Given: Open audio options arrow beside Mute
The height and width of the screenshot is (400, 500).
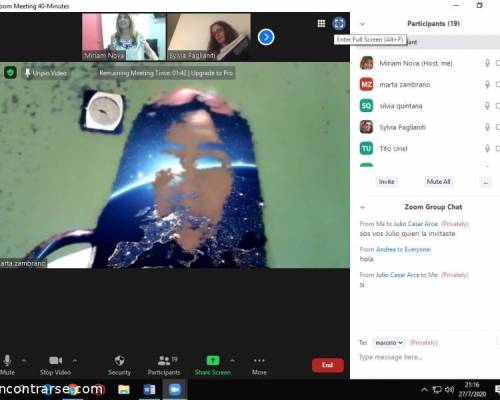Looking at the screenshot, I should coord(24,360).
